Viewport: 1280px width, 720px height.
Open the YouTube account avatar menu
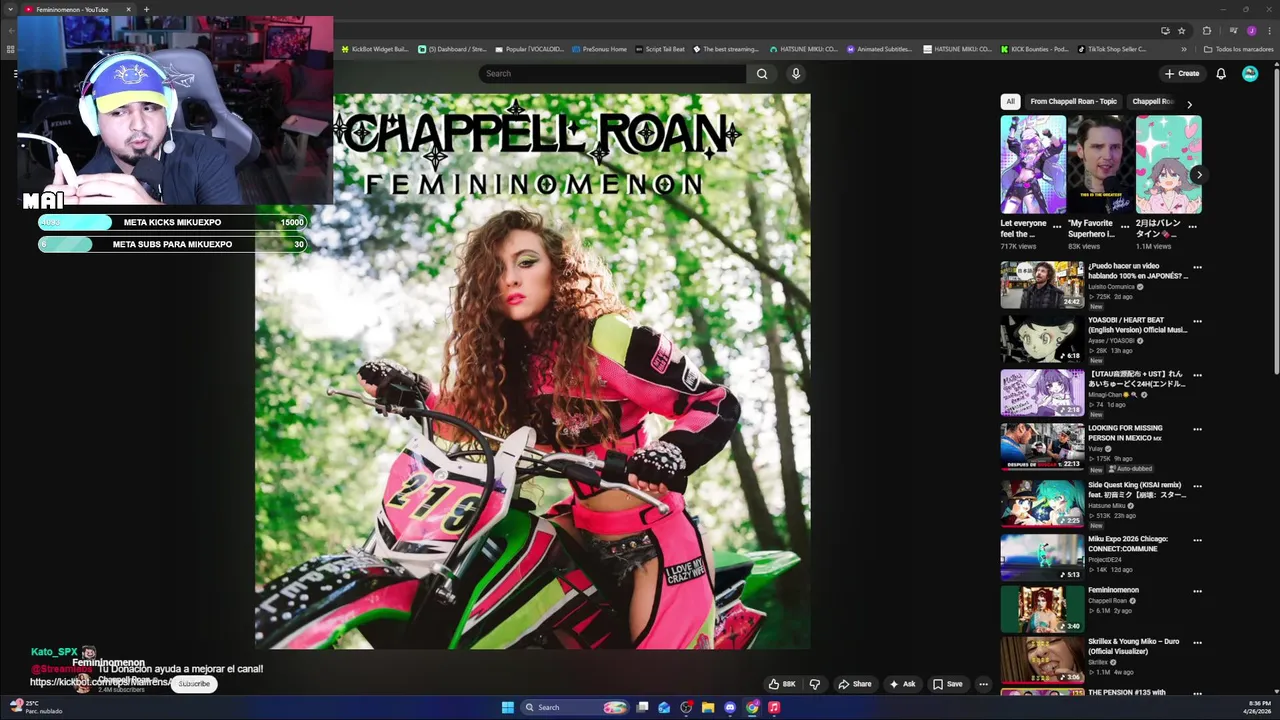point(1250,73)
